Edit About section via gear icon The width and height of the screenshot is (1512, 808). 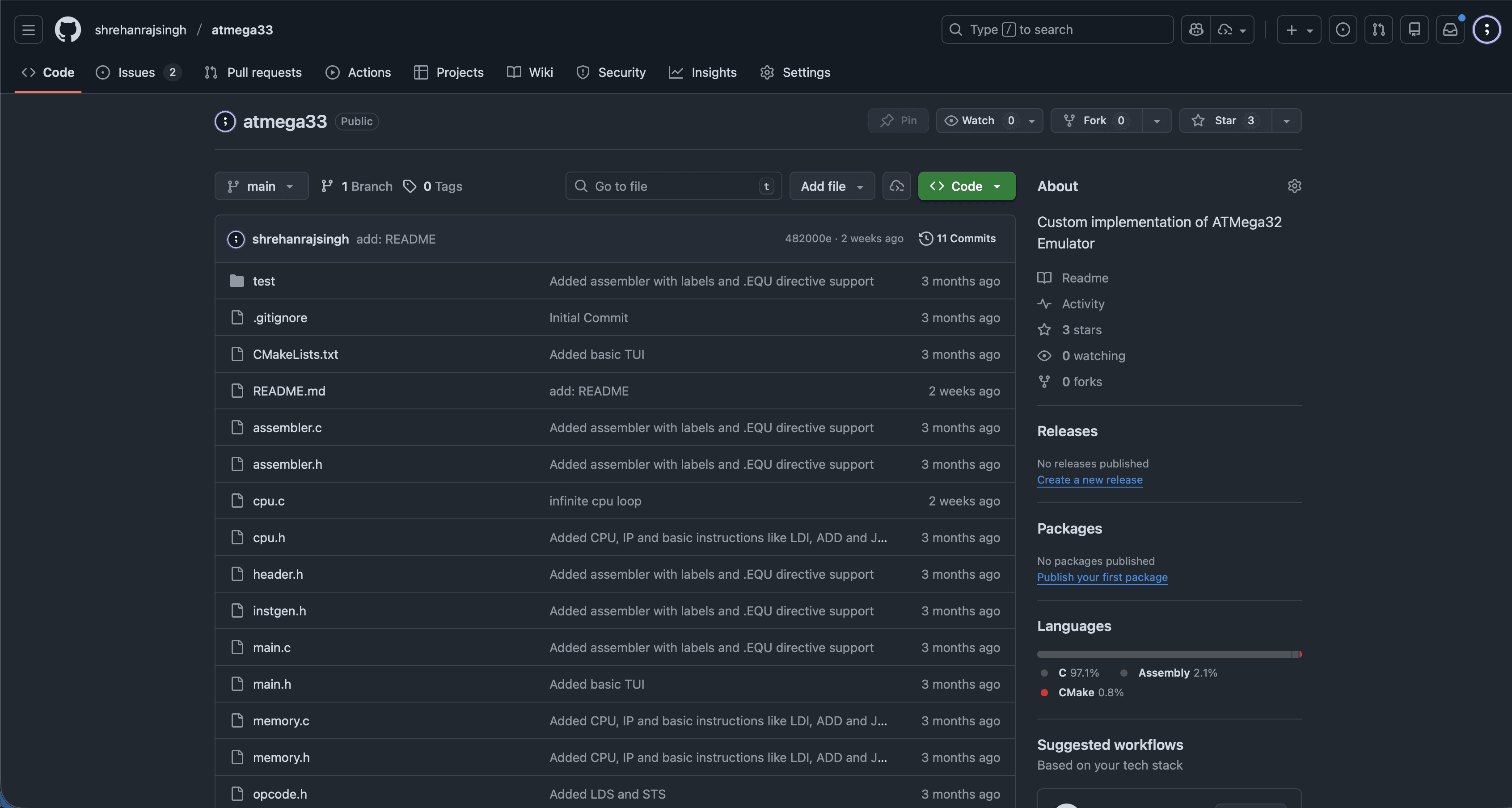(1294, 186)
